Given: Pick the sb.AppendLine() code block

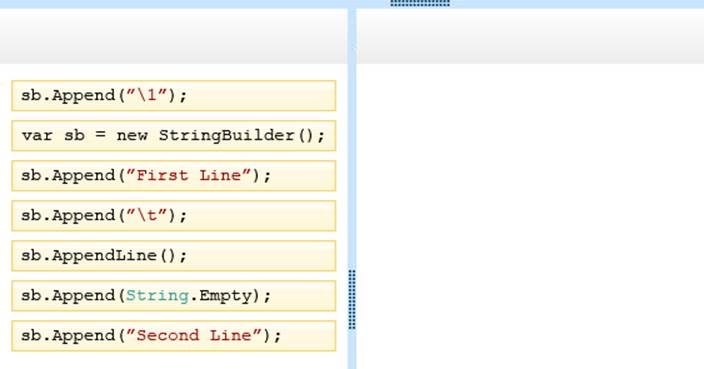Looking at the screenshot, I should pyautogui.click(x=174, y=256).
